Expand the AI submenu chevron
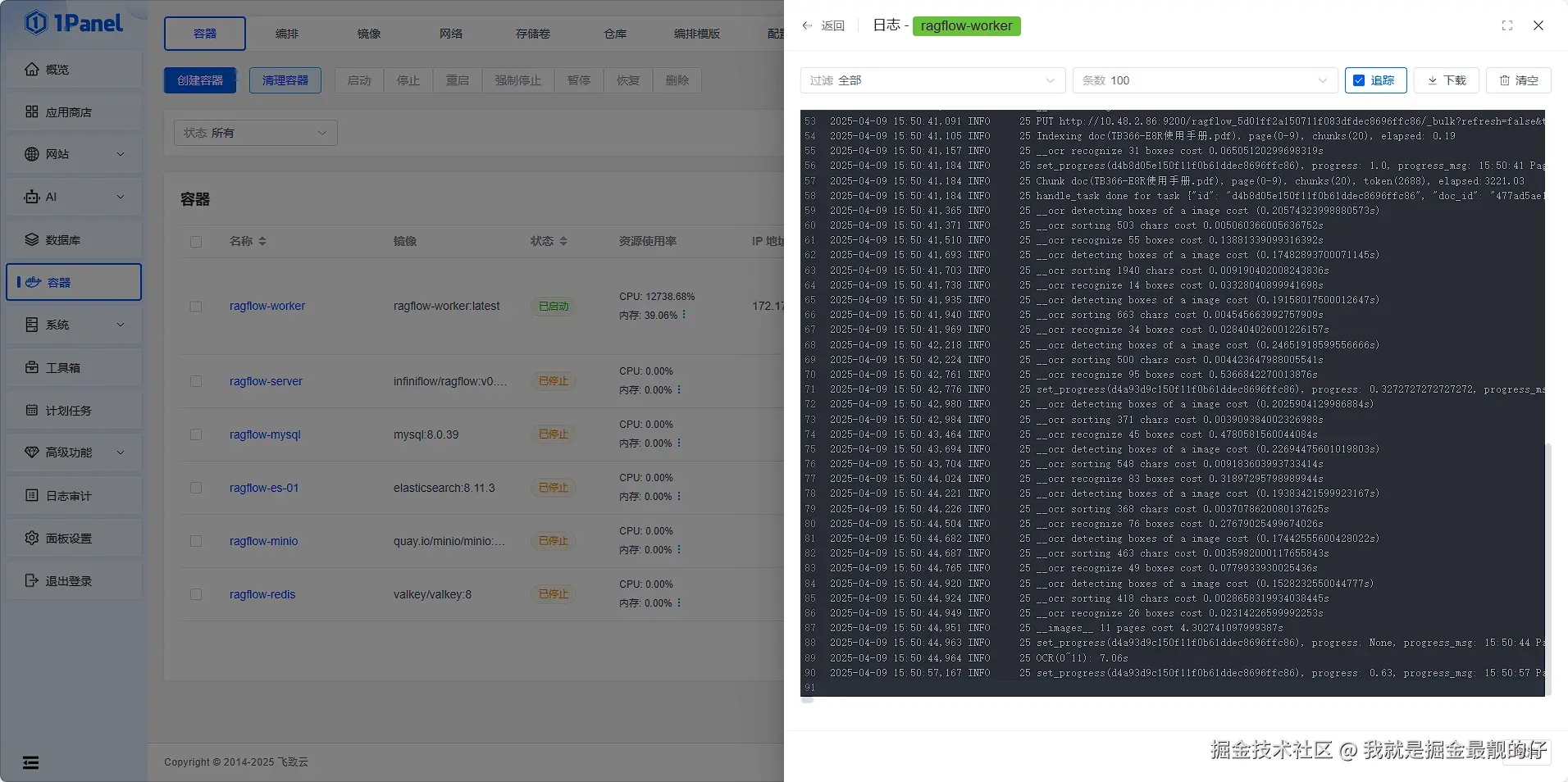The height and width of the screenshot is (782, 1568). 121,197
